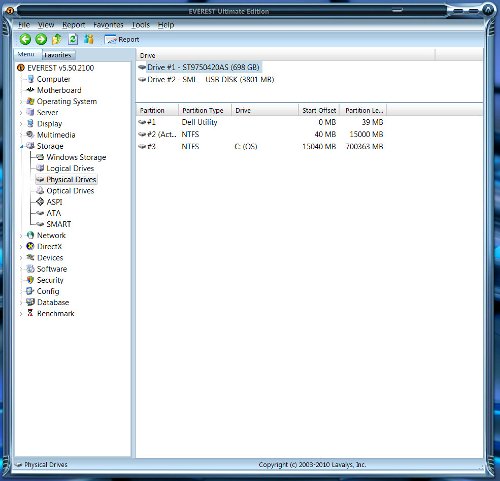Click the green Forward arrow button
This screenshot has height=481, width=500.
click(x=41, y=39)
